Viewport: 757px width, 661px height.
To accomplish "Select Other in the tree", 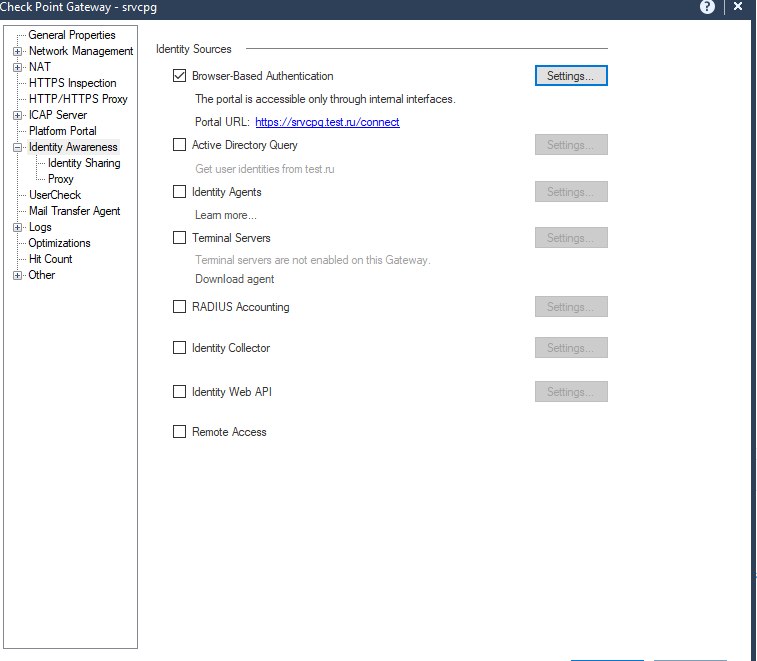I will coord(42,275).
